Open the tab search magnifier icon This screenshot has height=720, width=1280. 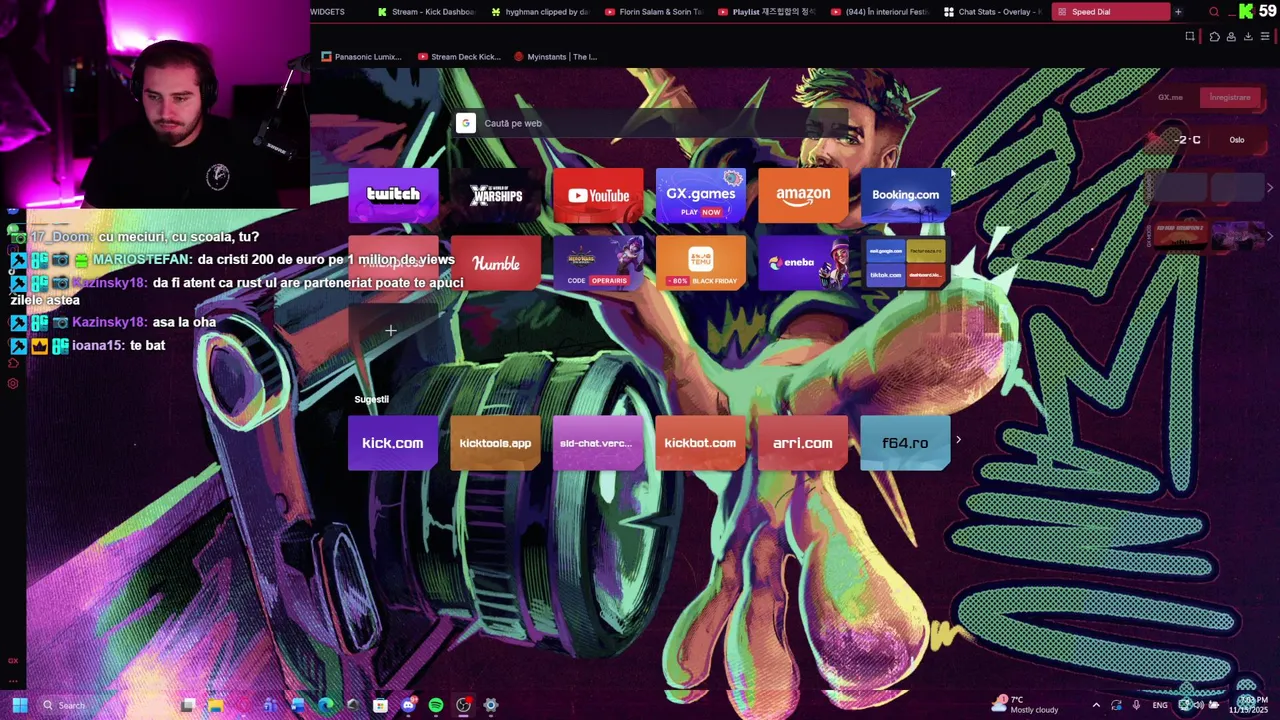1214,12
